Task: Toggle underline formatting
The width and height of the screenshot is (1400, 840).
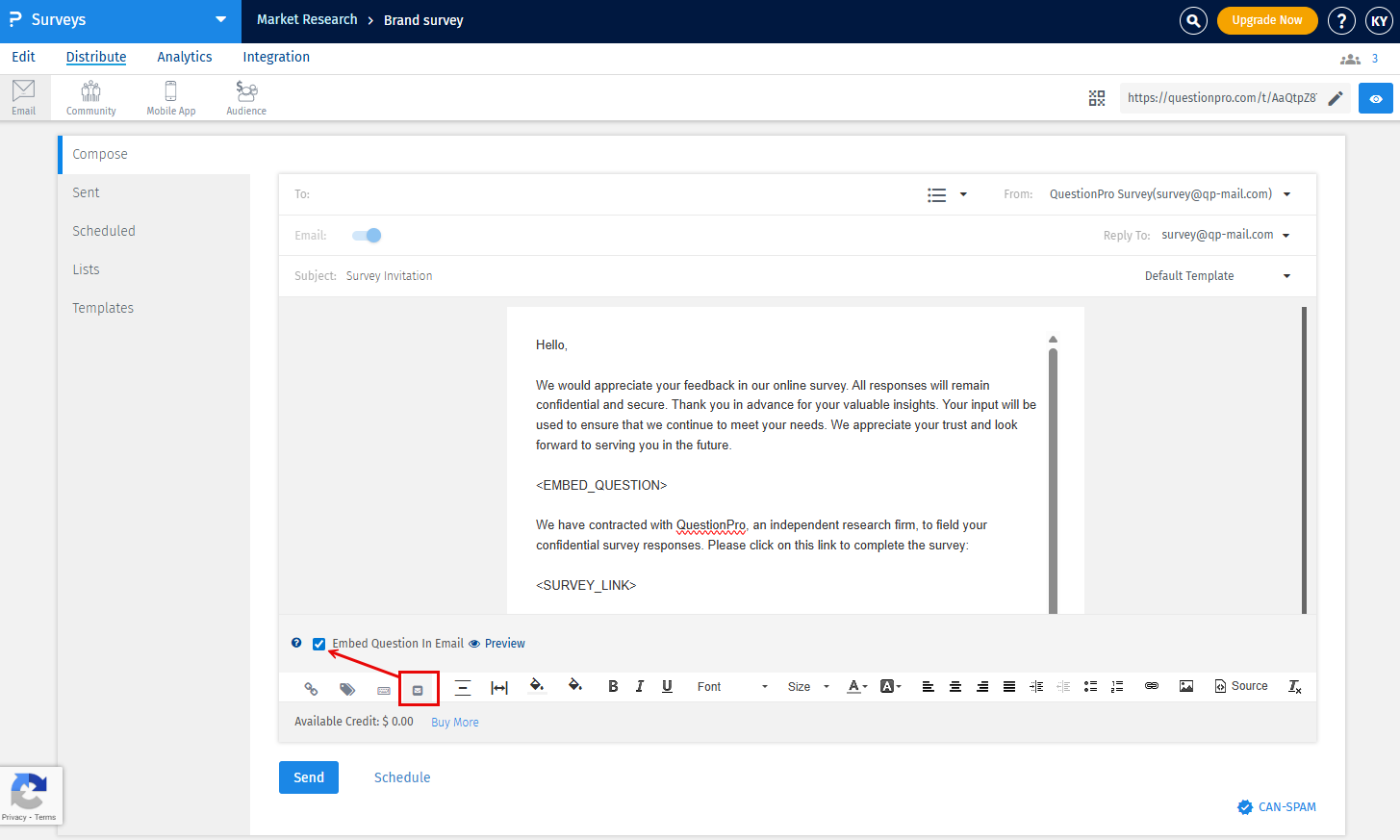Action: coord(667,686)
